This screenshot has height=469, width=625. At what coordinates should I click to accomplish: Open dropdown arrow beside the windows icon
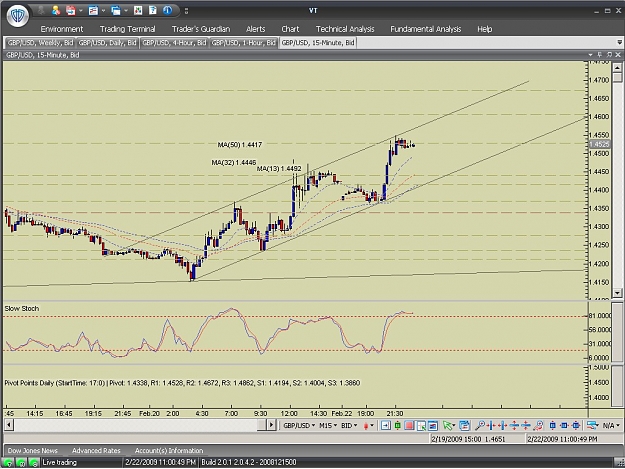[x=126, y=10]
